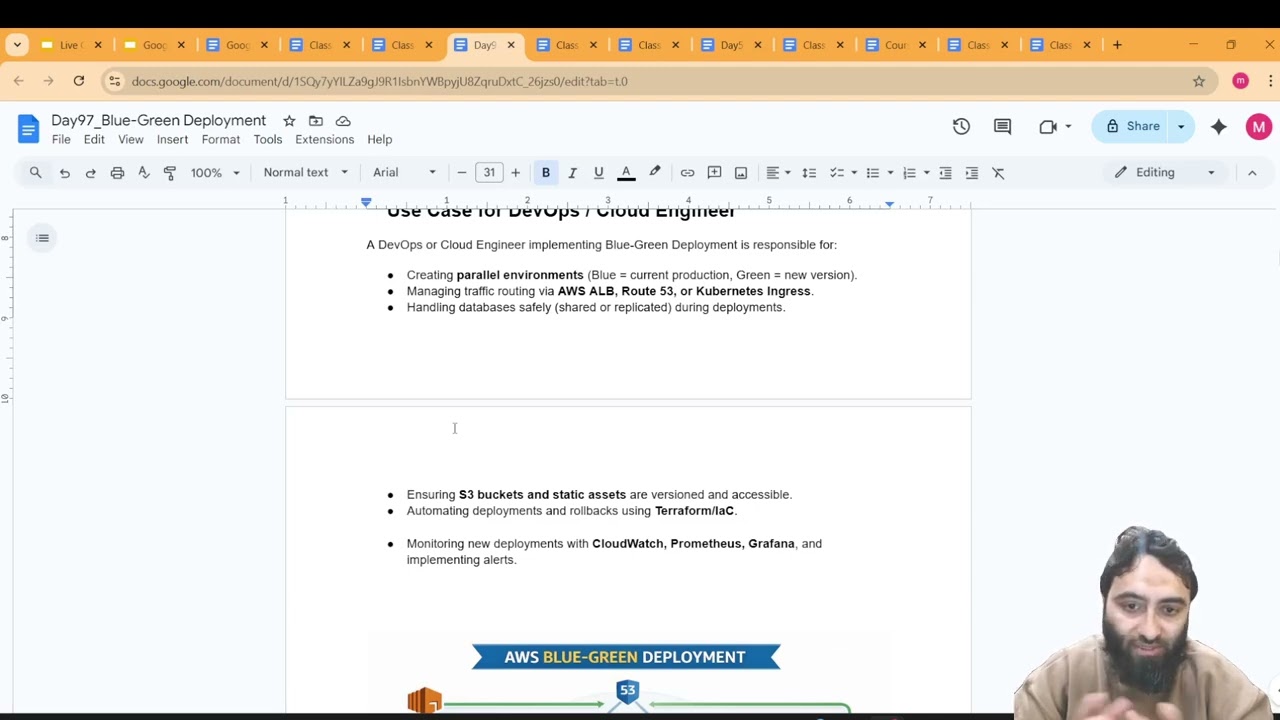The height and width of the screenshot is (720, 1280).
Task: Go back in the browser
Action: 19,81
